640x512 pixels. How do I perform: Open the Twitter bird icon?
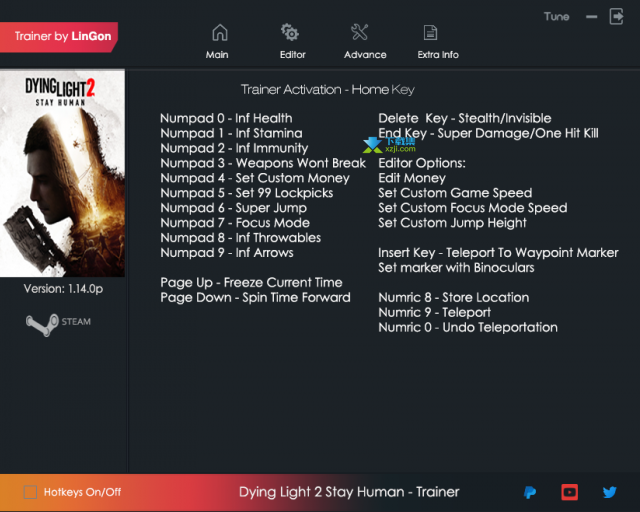609,492
